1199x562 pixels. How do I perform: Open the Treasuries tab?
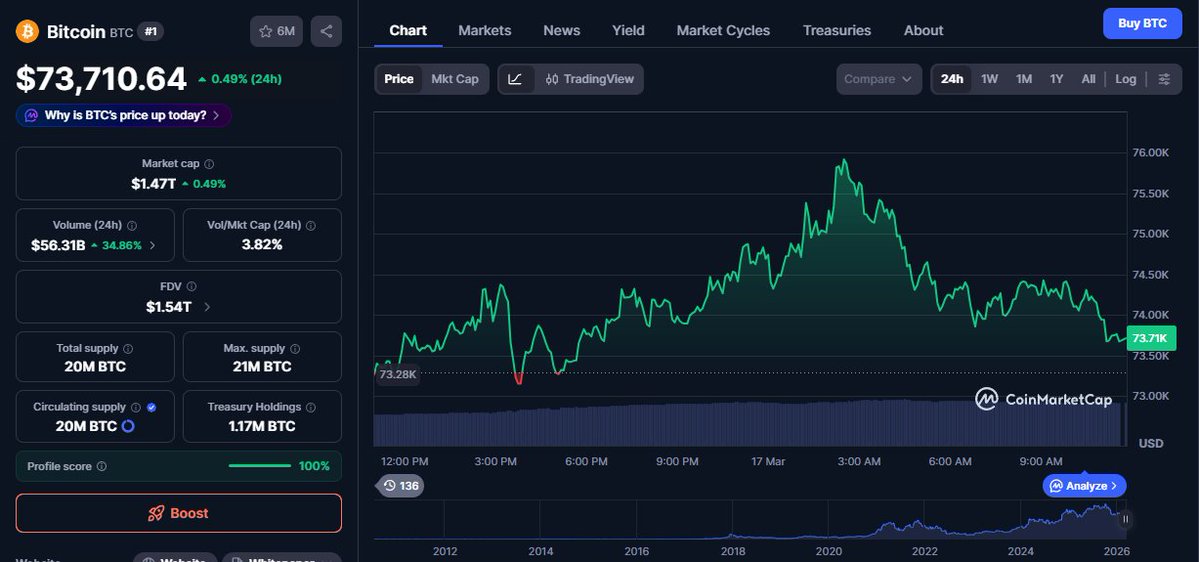(837, 31)
